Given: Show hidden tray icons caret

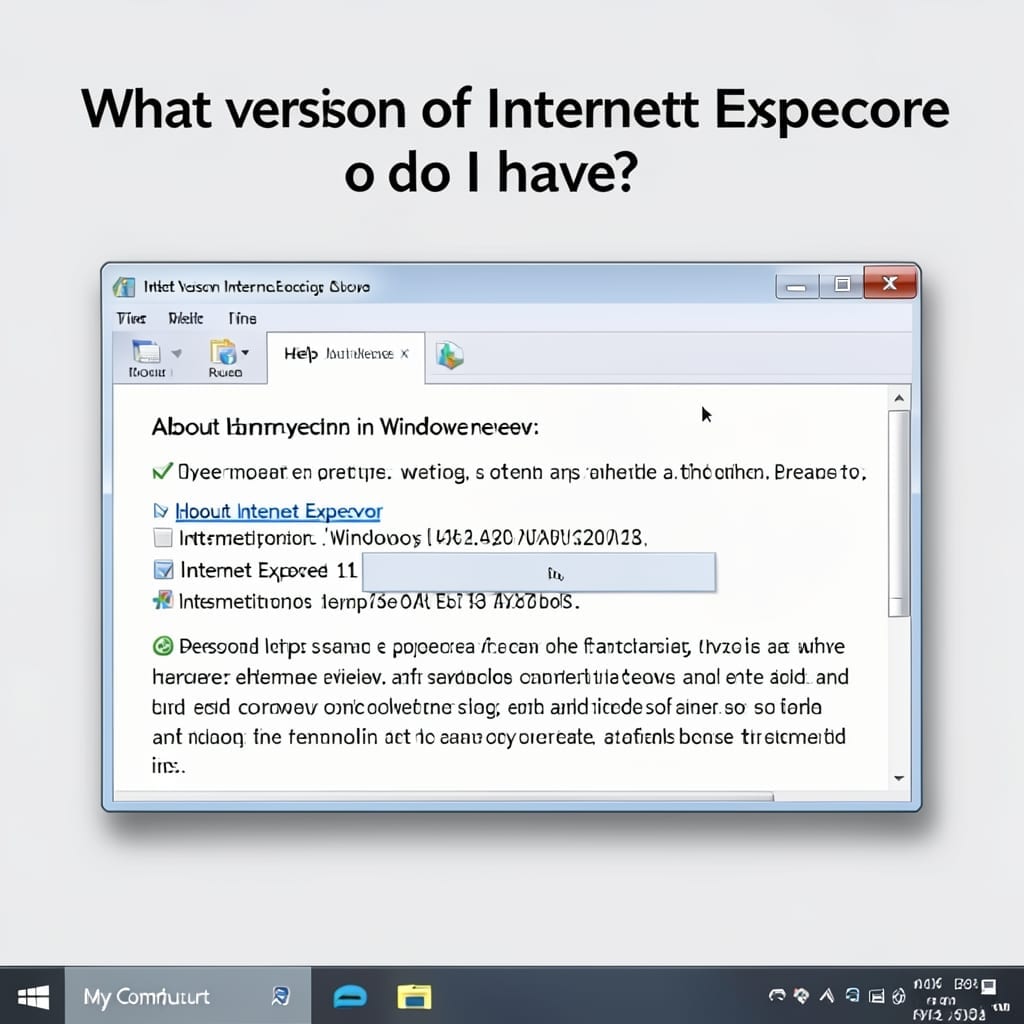Looking at the screenshot, I should pos(827,995).
